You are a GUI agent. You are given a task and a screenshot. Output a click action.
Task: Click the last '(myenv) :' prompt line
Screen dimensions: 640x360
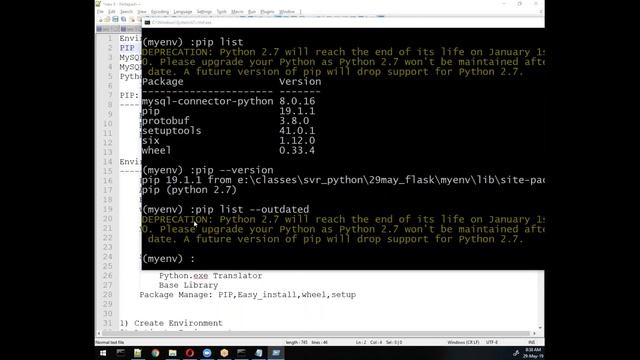click(x=169, y=259)
